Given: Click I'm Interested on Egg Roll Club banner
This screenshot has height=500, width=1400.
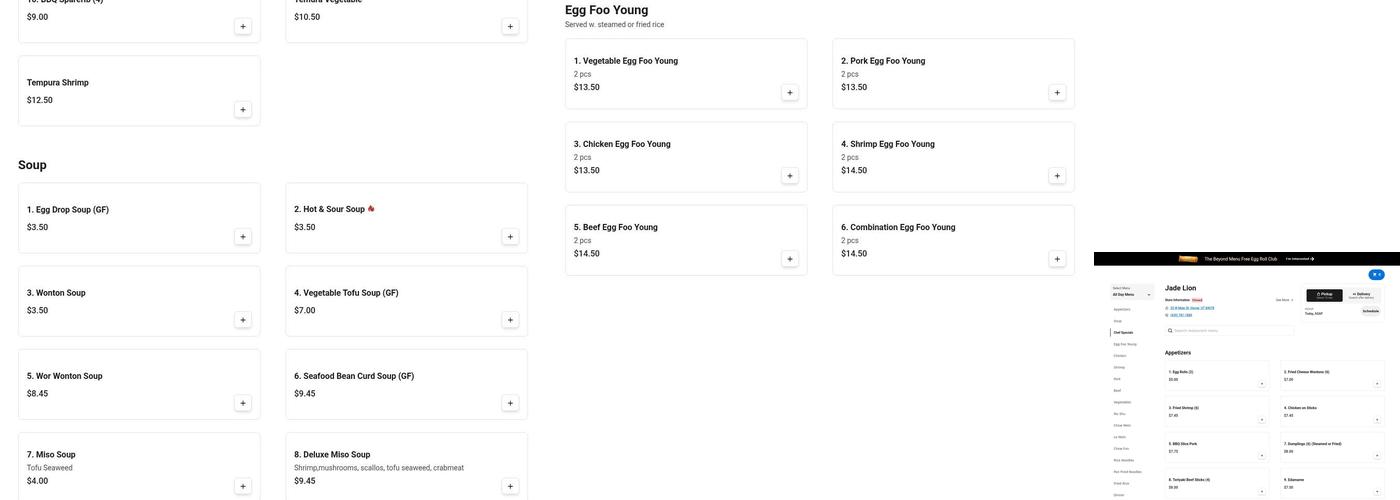Looking at the screenshot, I should click(x=1299, y=259).
